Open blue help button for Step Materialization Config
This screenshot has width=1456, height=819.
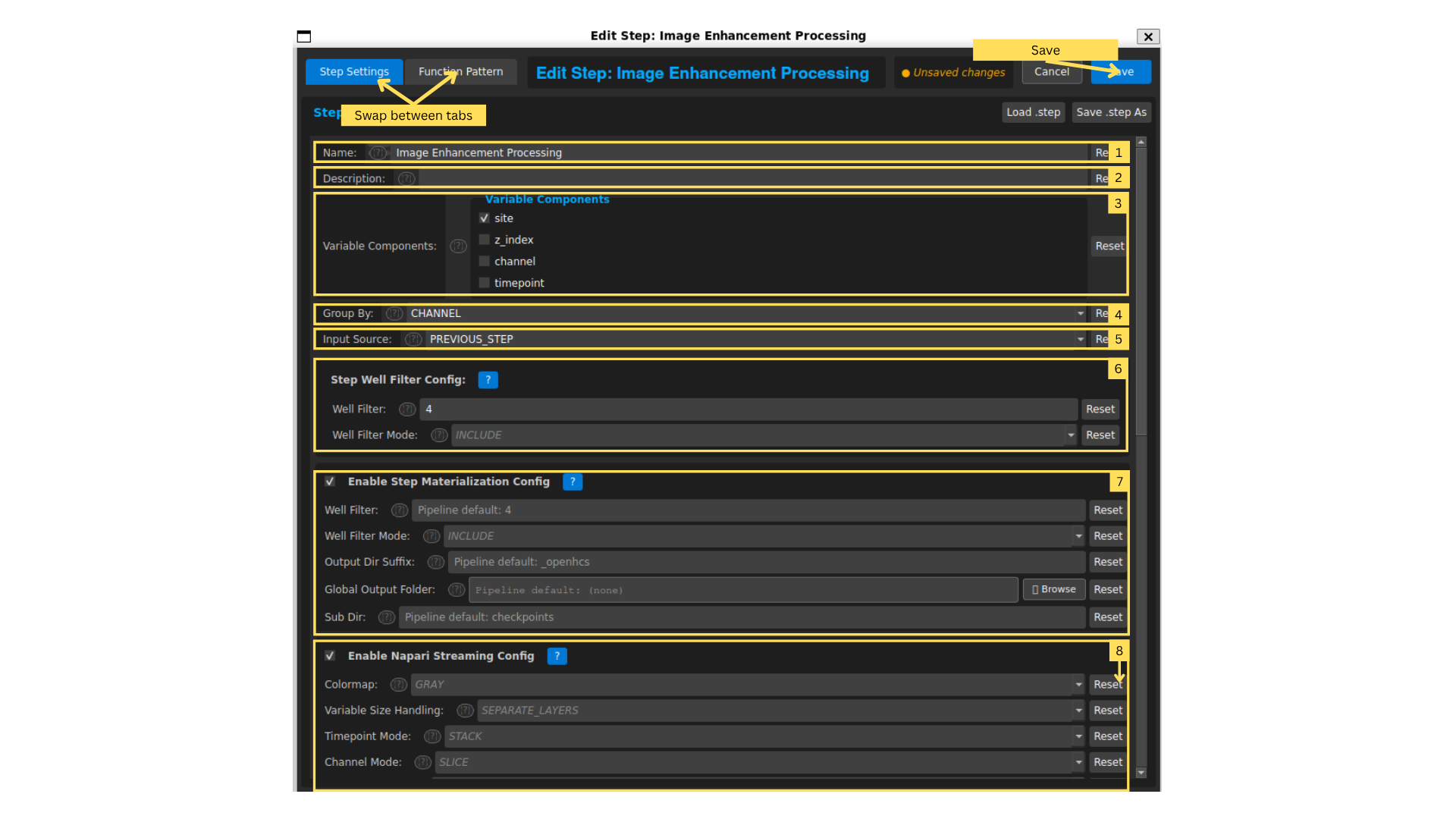(x=573, y=482)
